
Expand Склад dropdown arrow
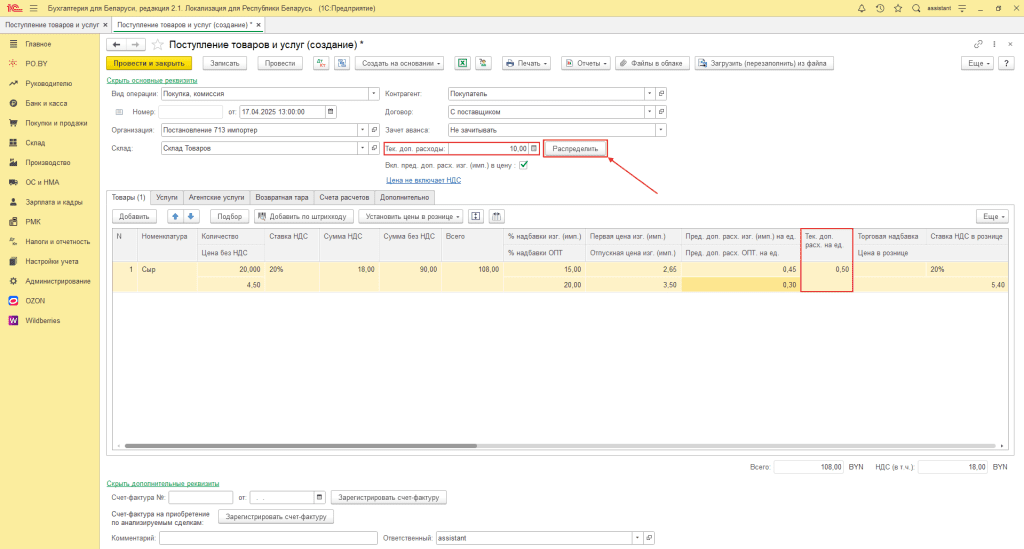click(362, 148)
